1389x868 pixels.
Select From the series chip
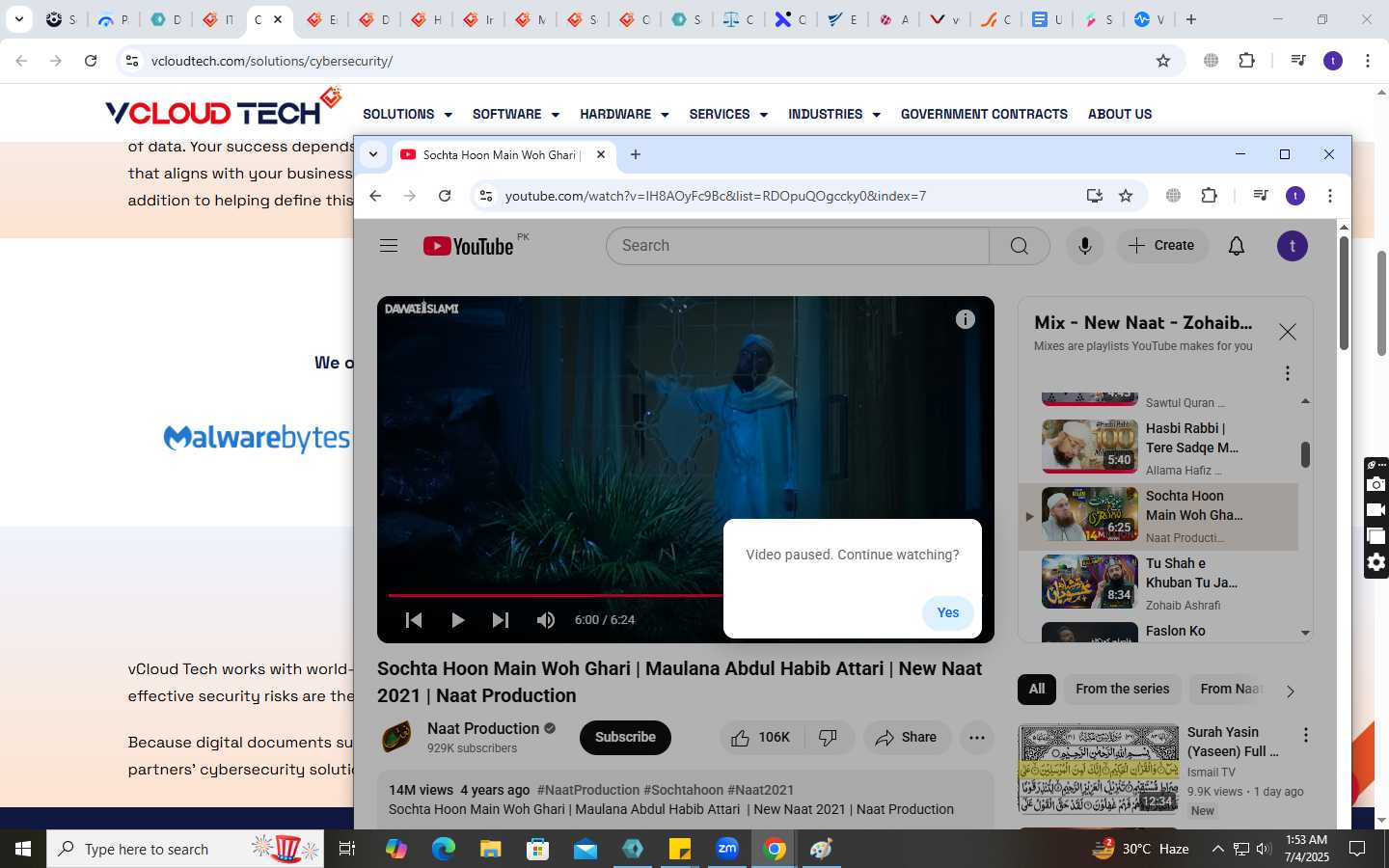tap(1123, 690)
